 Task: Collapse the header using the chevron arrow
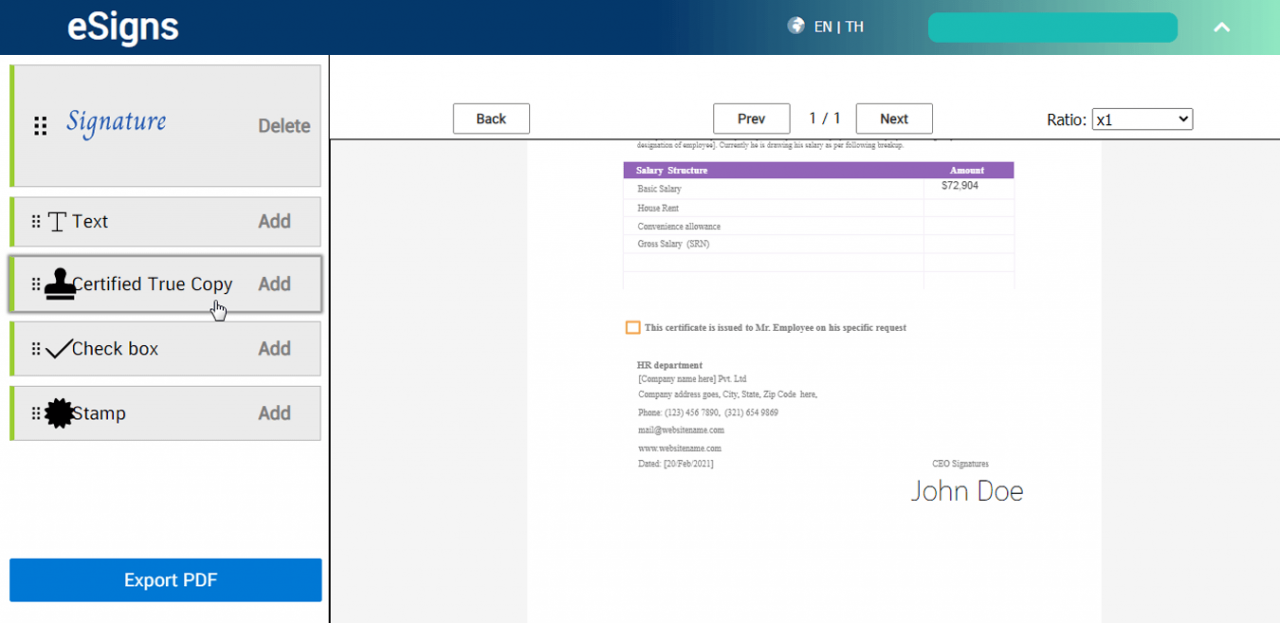[1221, 27]
